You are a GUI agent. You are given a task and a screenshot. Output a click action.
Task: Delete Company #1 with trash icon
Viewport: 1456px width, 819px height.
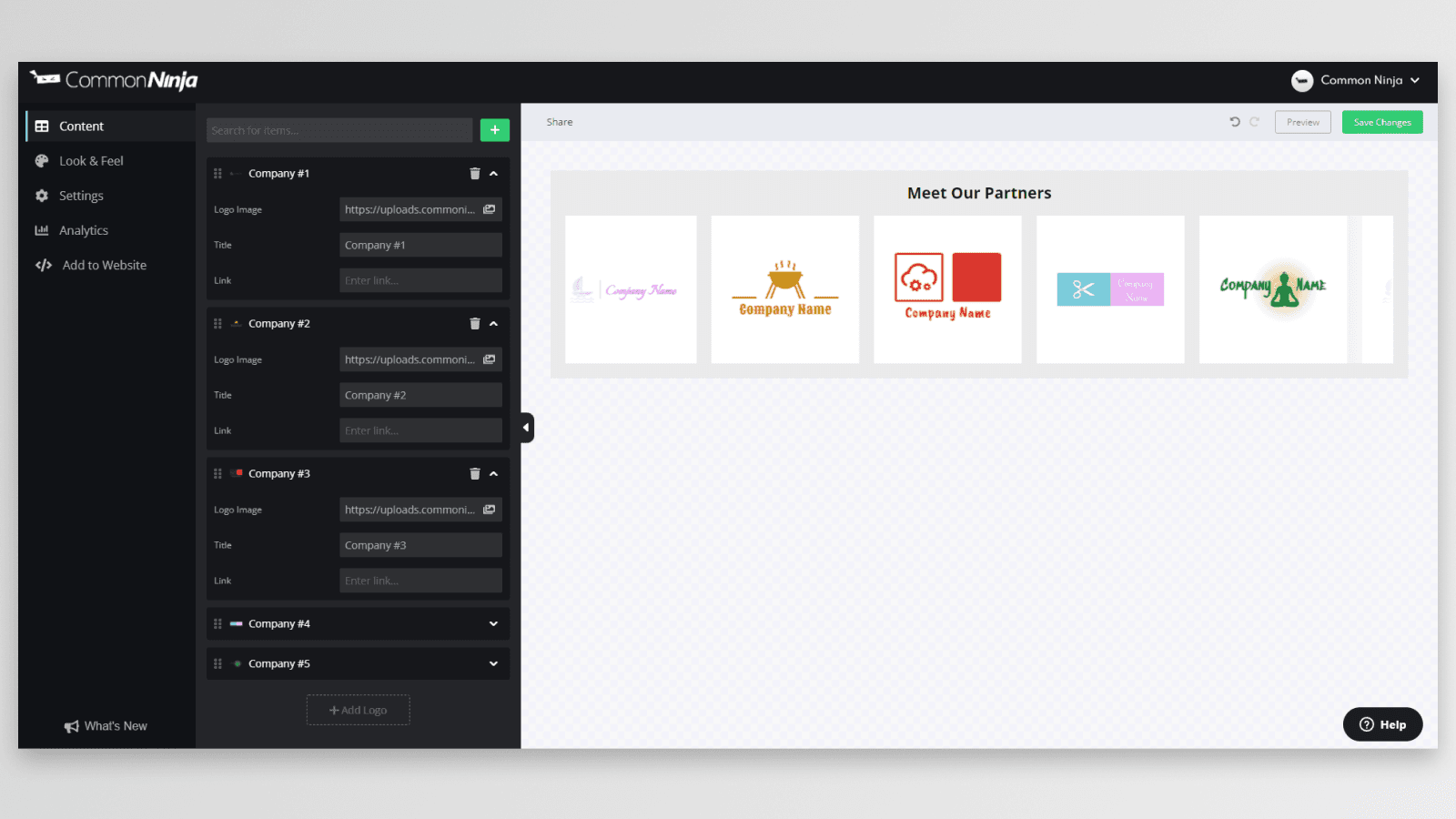pos(474,174)
